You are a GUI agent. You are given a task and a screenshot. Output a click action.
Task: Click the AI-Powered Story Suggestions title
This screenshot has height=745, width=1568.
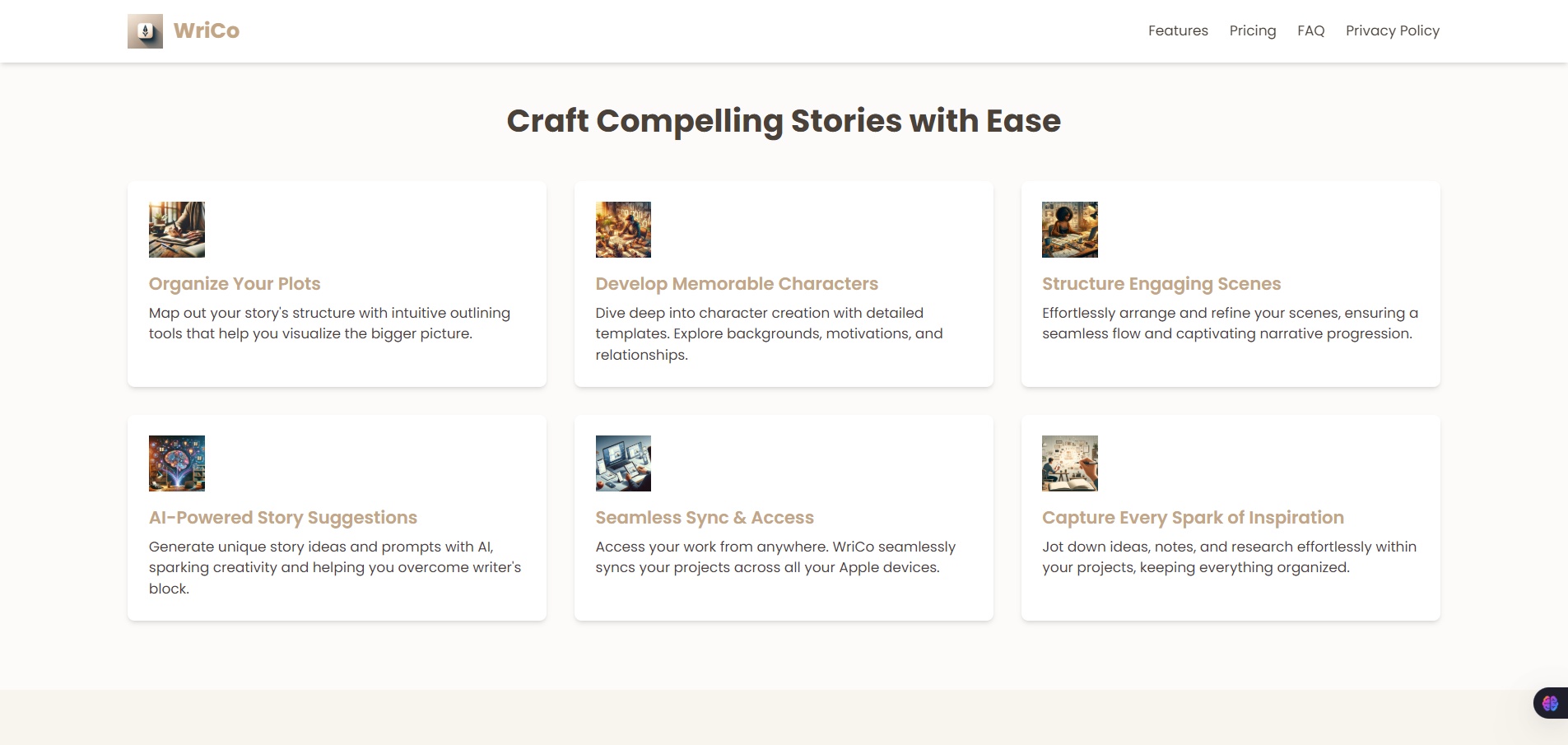point(282,518)
